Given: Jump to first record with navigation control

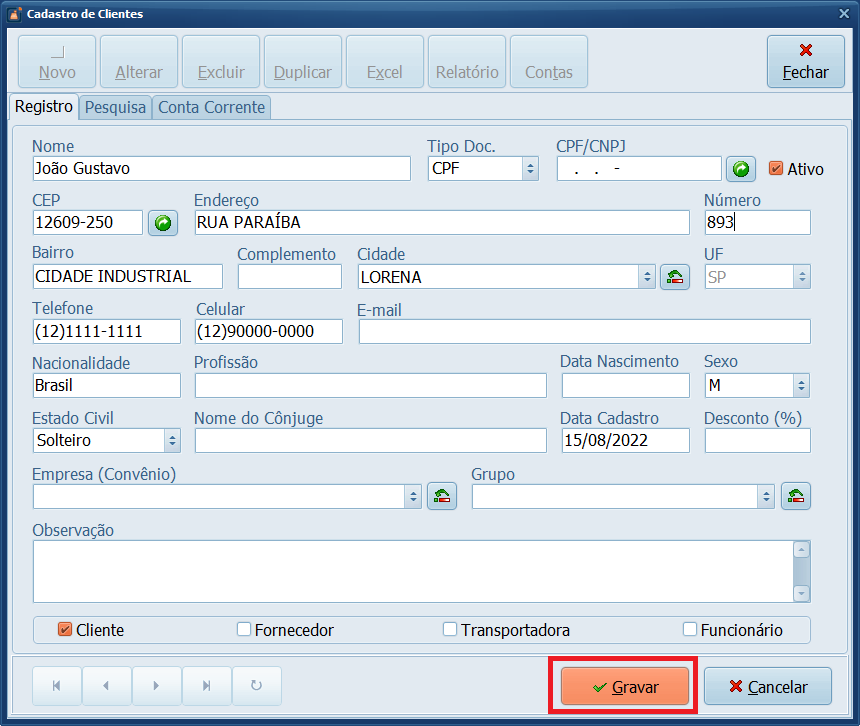Looking at the screenshot, I should pos(57,686).
